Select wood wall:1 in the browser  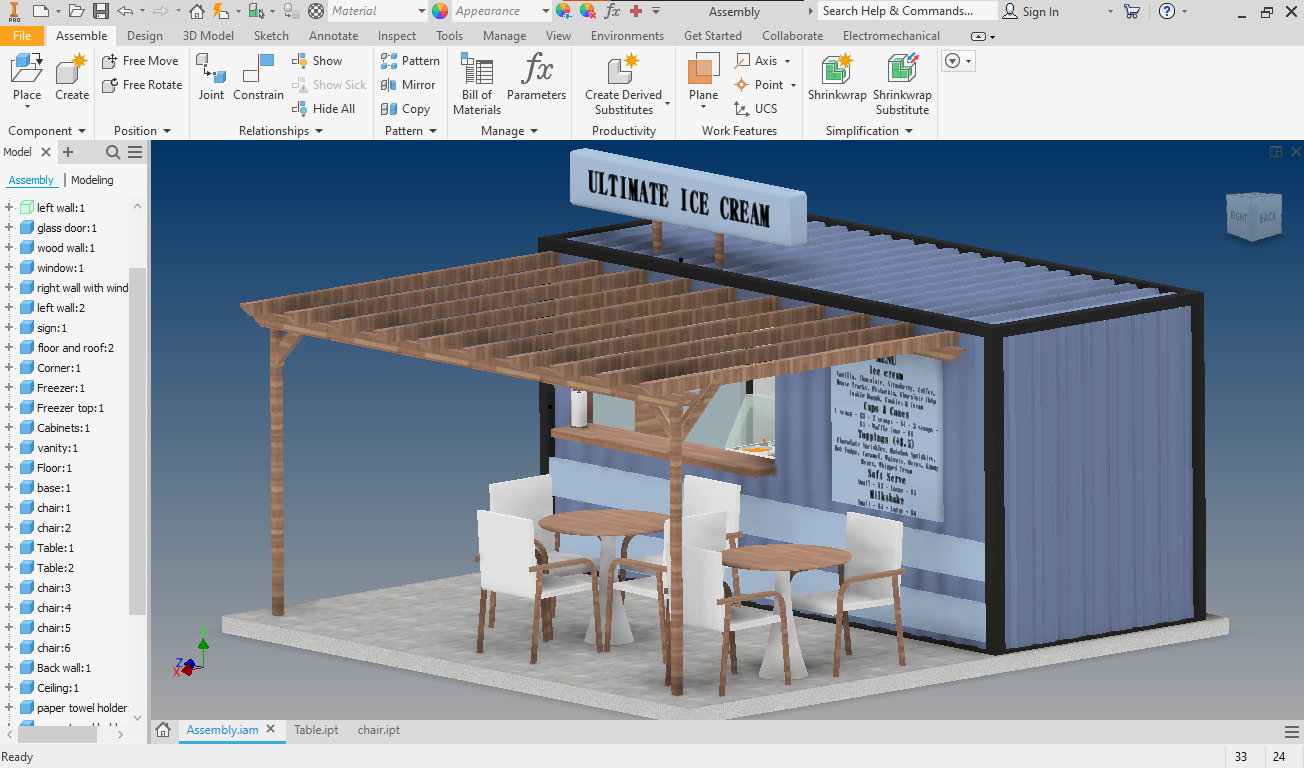pyautogui.click(x=66, y=248)
